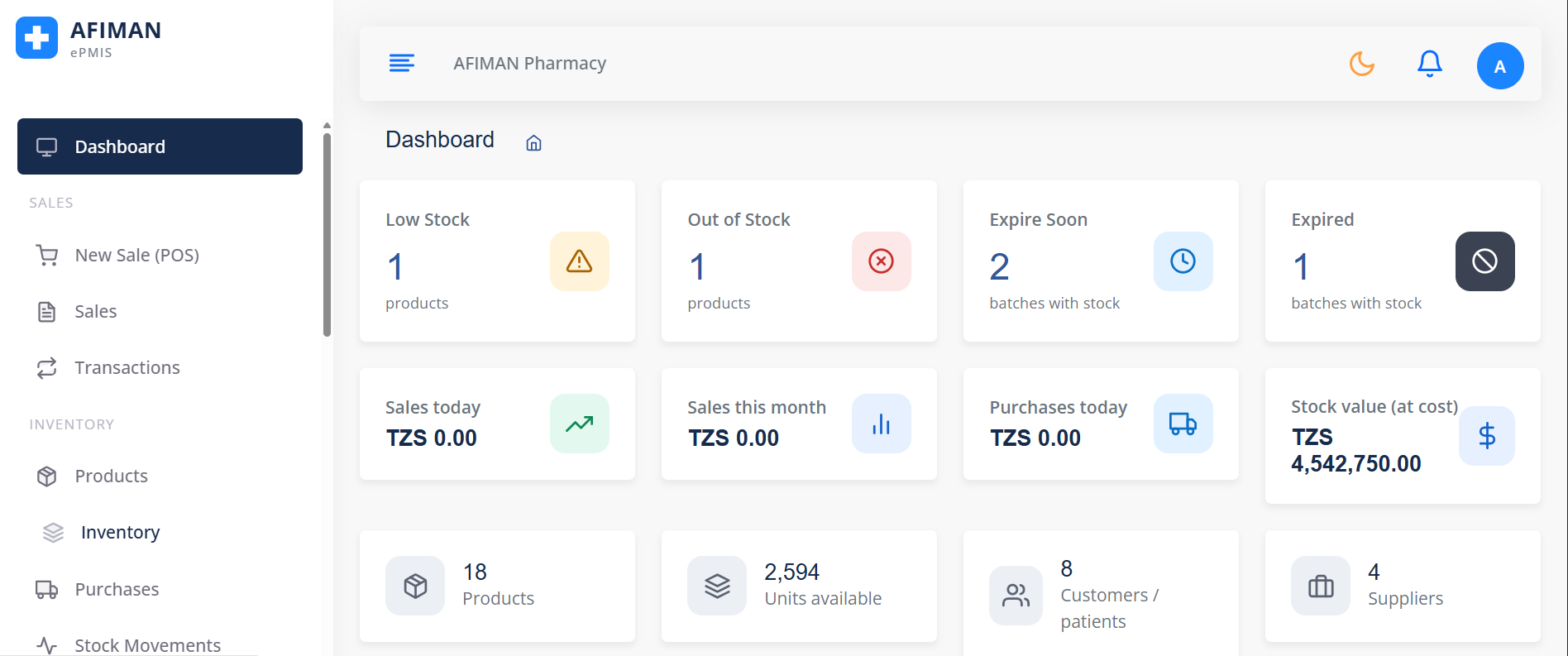Select Dashboard in the sidebar
This screenshot has width=1568, height=656.
[160, 146]
